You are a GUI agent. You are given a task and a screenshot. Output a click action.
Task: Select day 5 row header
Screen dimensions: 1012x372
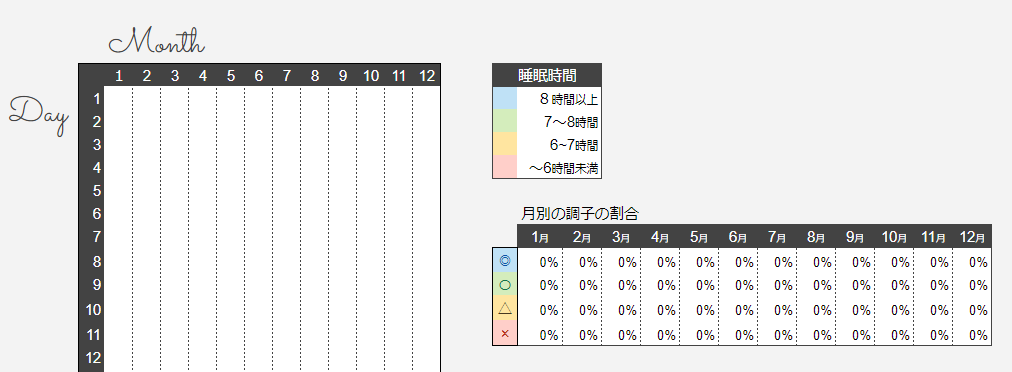[96, 191]
